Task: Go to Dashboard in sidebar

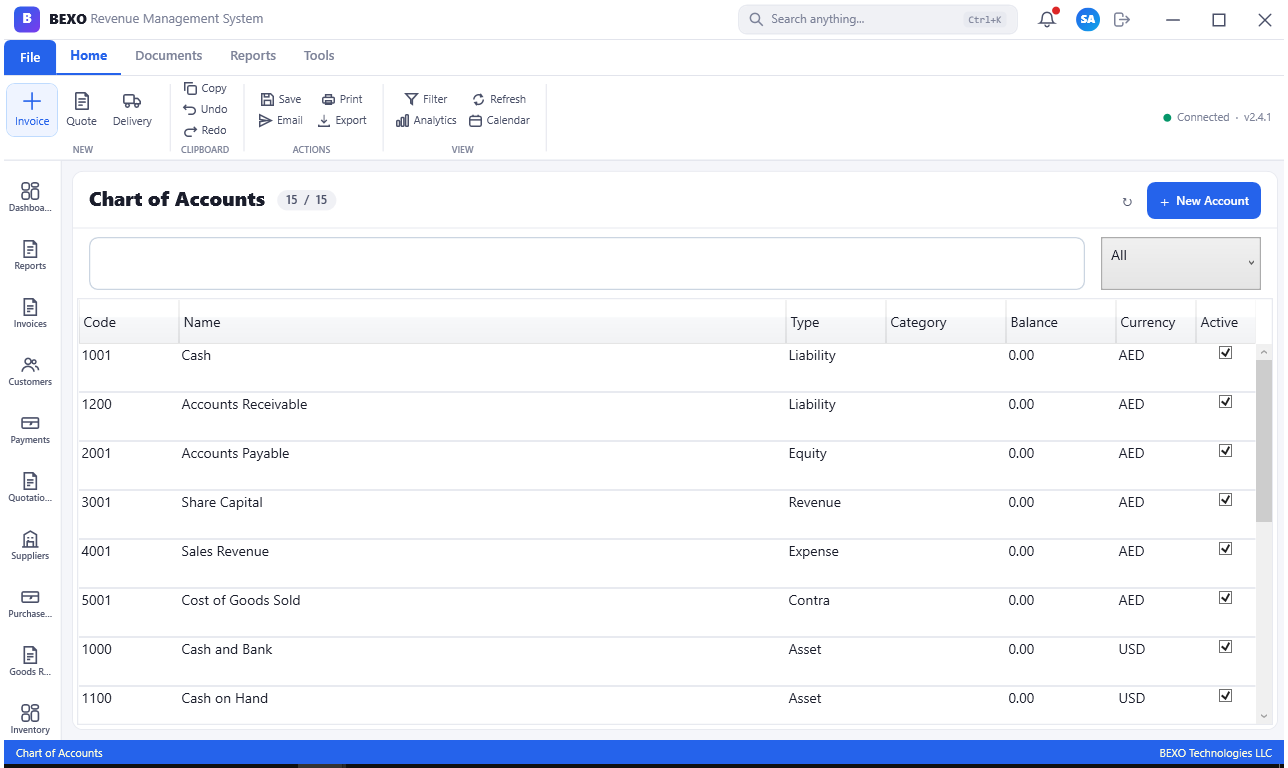Action: coord(30,197)
